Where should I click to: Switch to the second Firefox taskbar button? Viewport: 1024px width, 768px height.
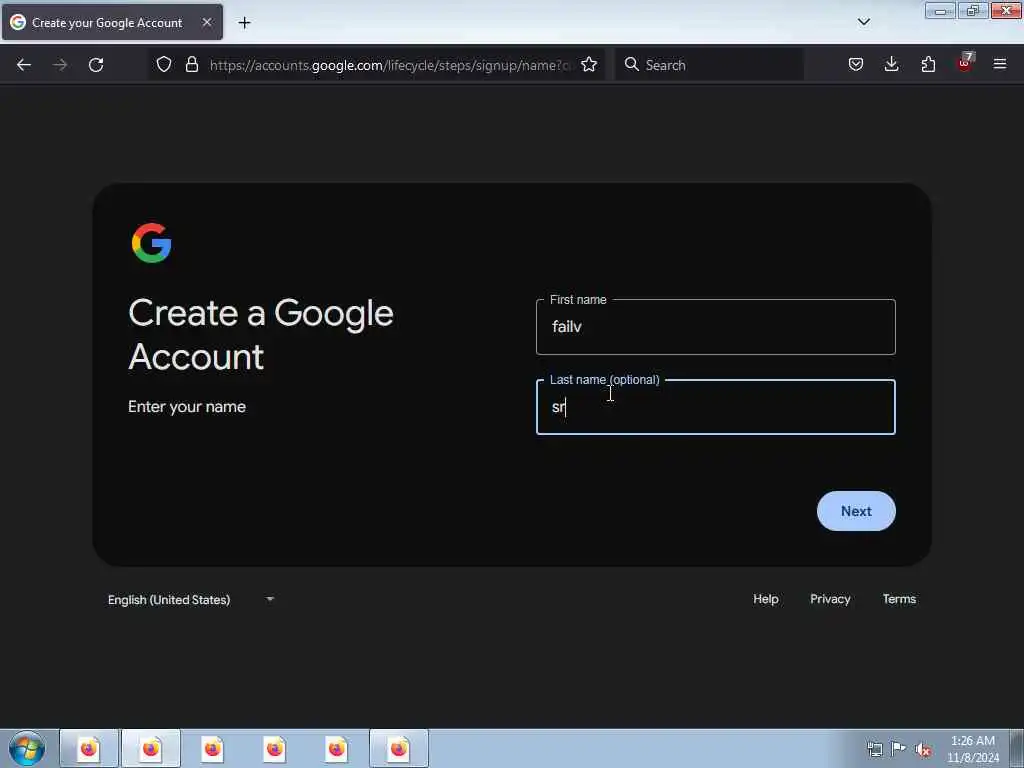[x=151, y=748]
